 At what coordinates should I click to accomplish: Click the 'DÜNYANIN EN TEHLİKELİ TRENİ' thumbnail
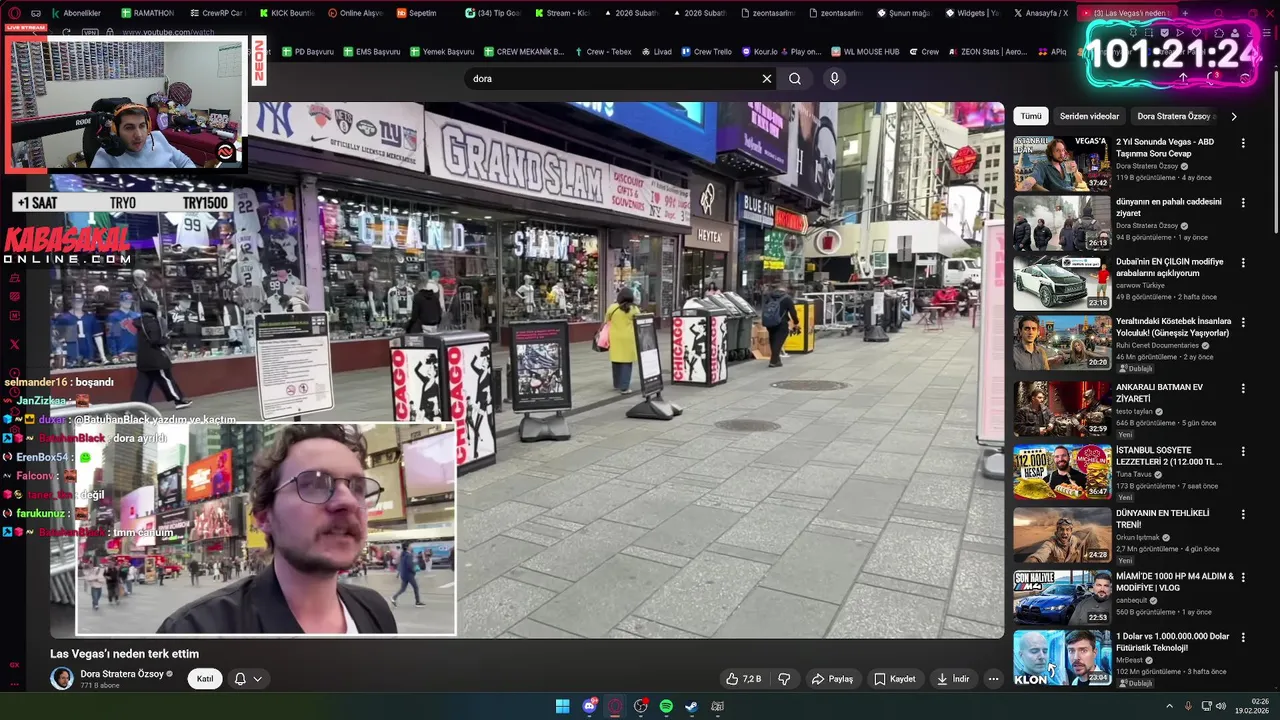point(1062,535)
